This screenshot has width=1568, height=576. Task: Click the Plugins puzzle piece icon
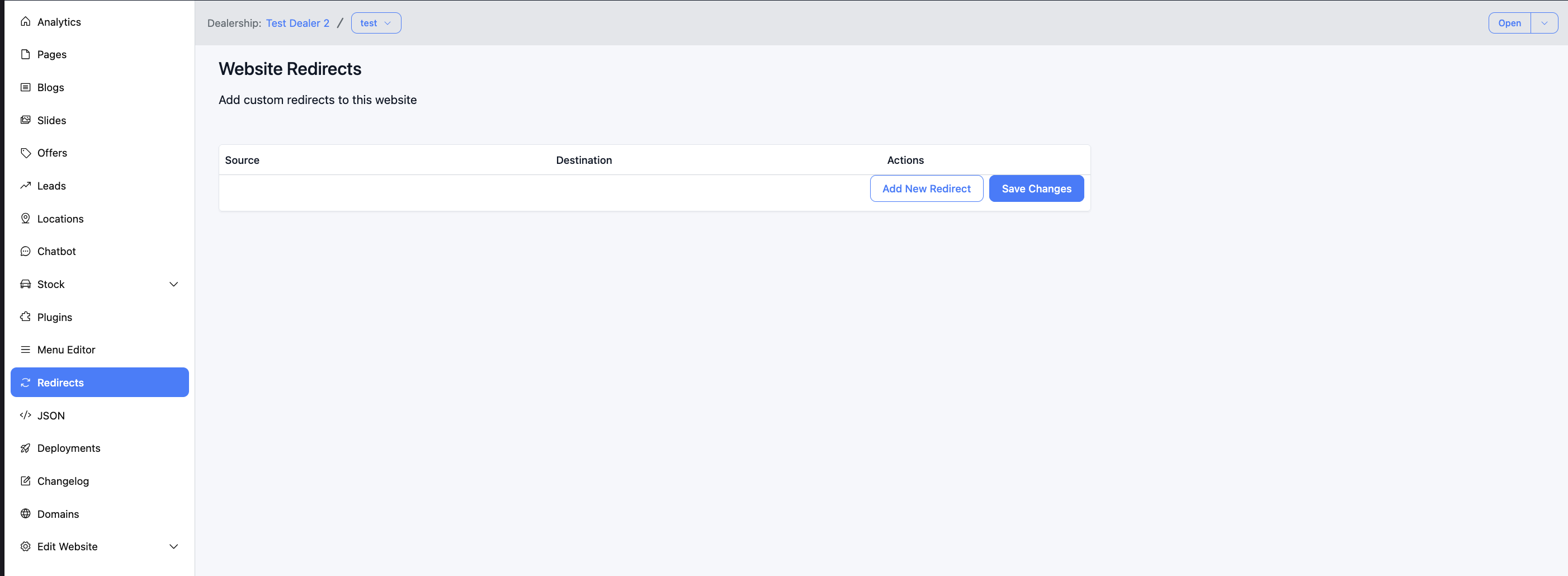(x=25, y=317)
